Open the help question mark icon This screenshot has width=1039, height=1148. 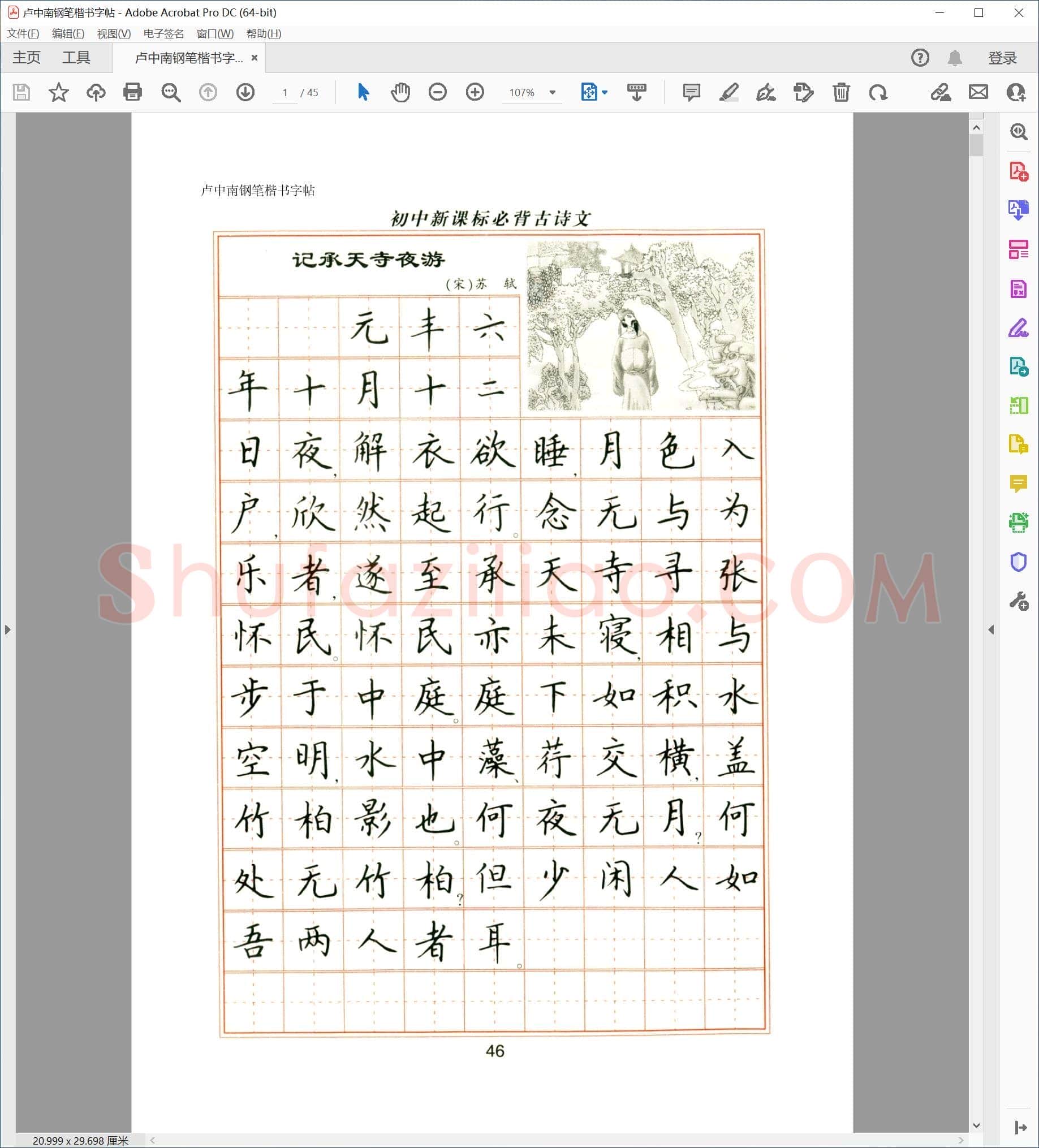point(920,58)
